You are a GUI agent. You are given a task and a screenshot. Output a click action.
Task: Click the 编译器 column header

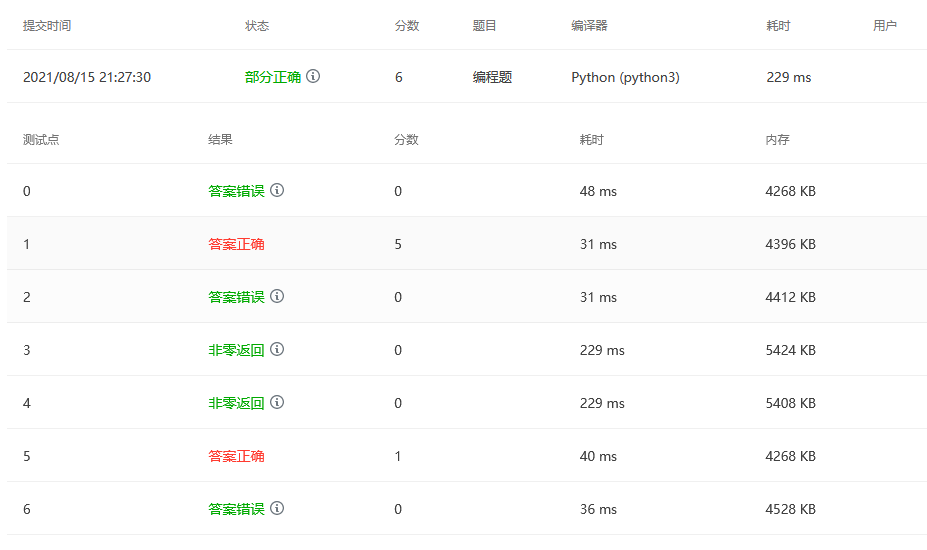589,25
